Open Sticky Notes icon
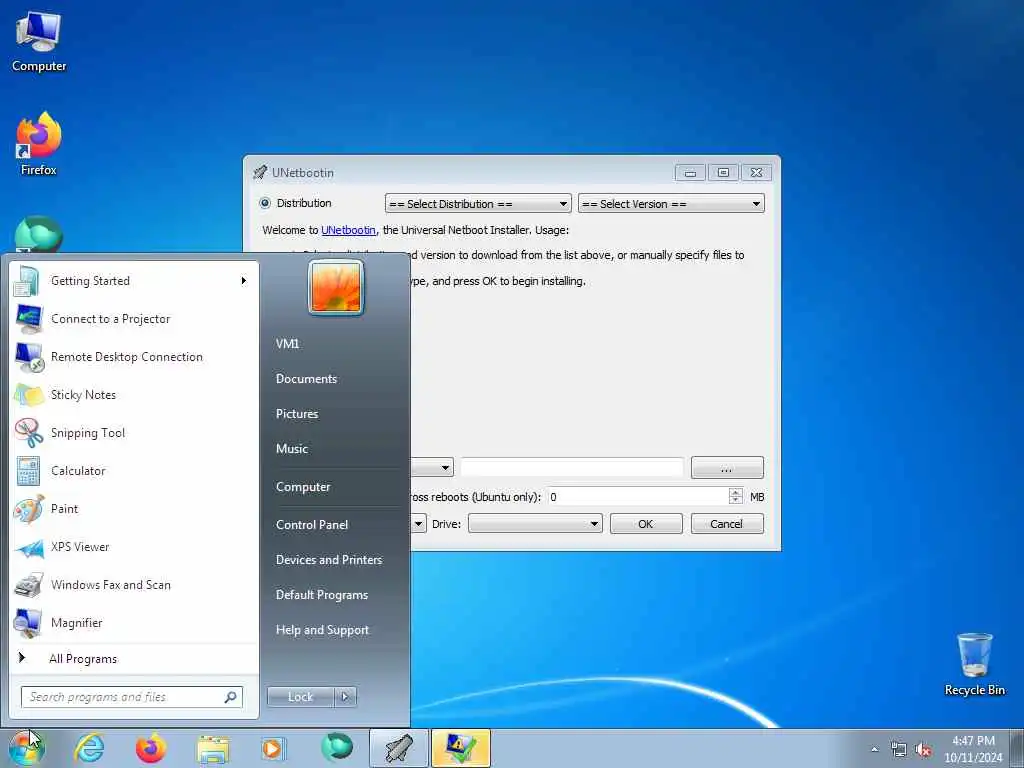Screen dimensions: 1024x768 tap(29, 395)
